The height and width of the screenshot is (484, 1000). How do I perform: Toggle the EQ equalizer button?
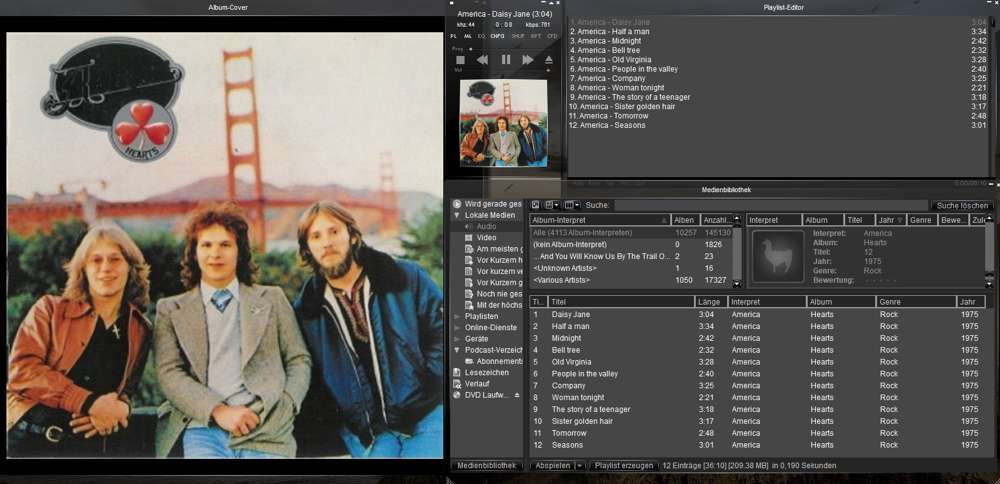point(481,36)
